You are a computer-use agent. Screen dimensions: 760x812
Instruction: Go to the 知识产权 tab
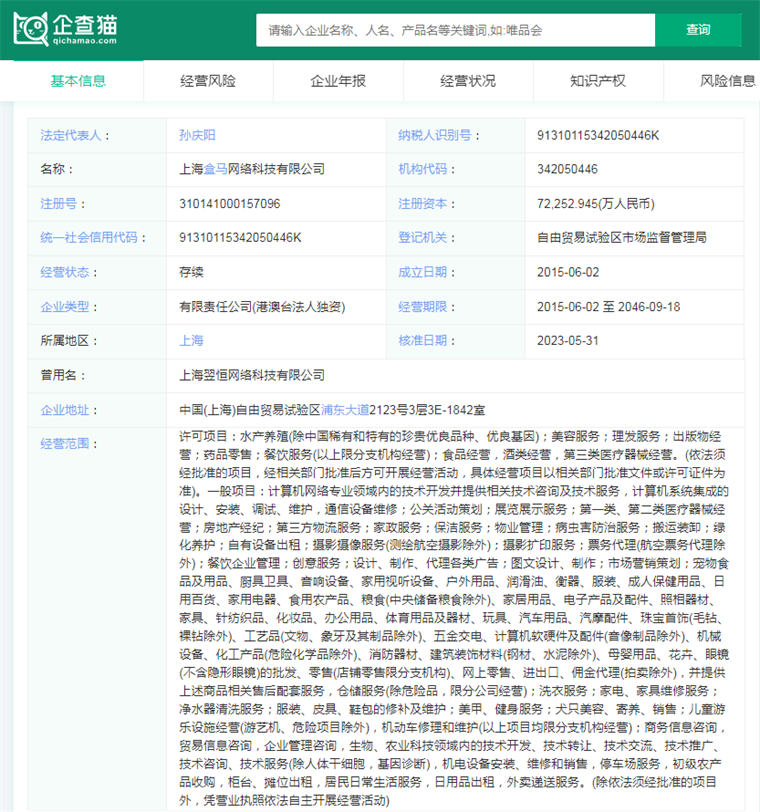click(x=598, y=81)
